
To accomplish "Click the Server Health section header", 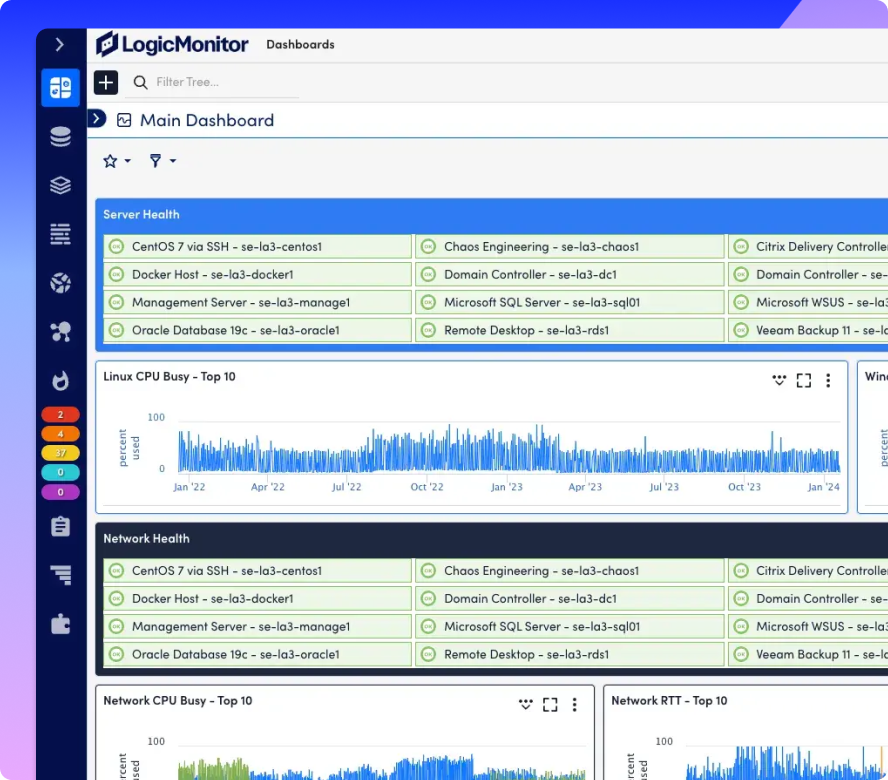I will coord(141,215).
